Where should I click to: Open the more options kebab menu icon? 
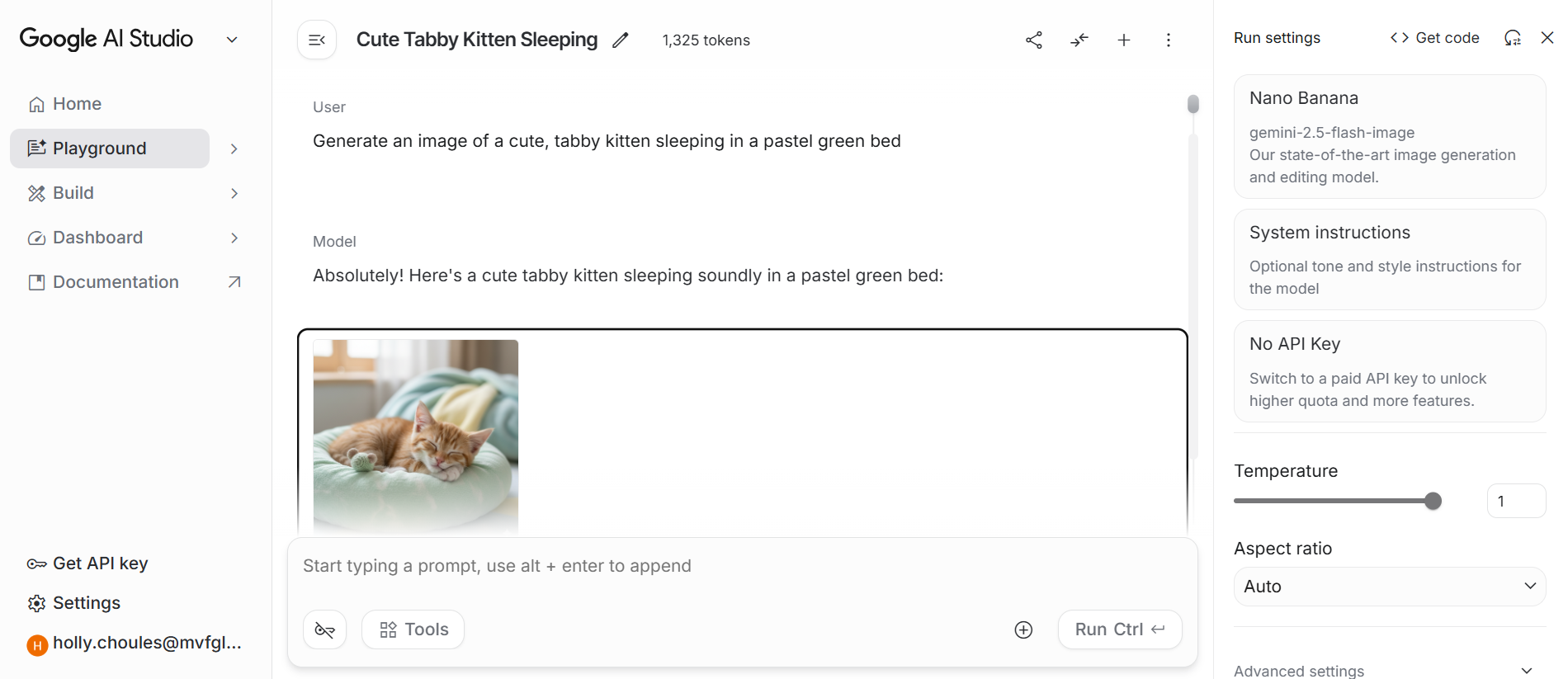pos(1168,39)
